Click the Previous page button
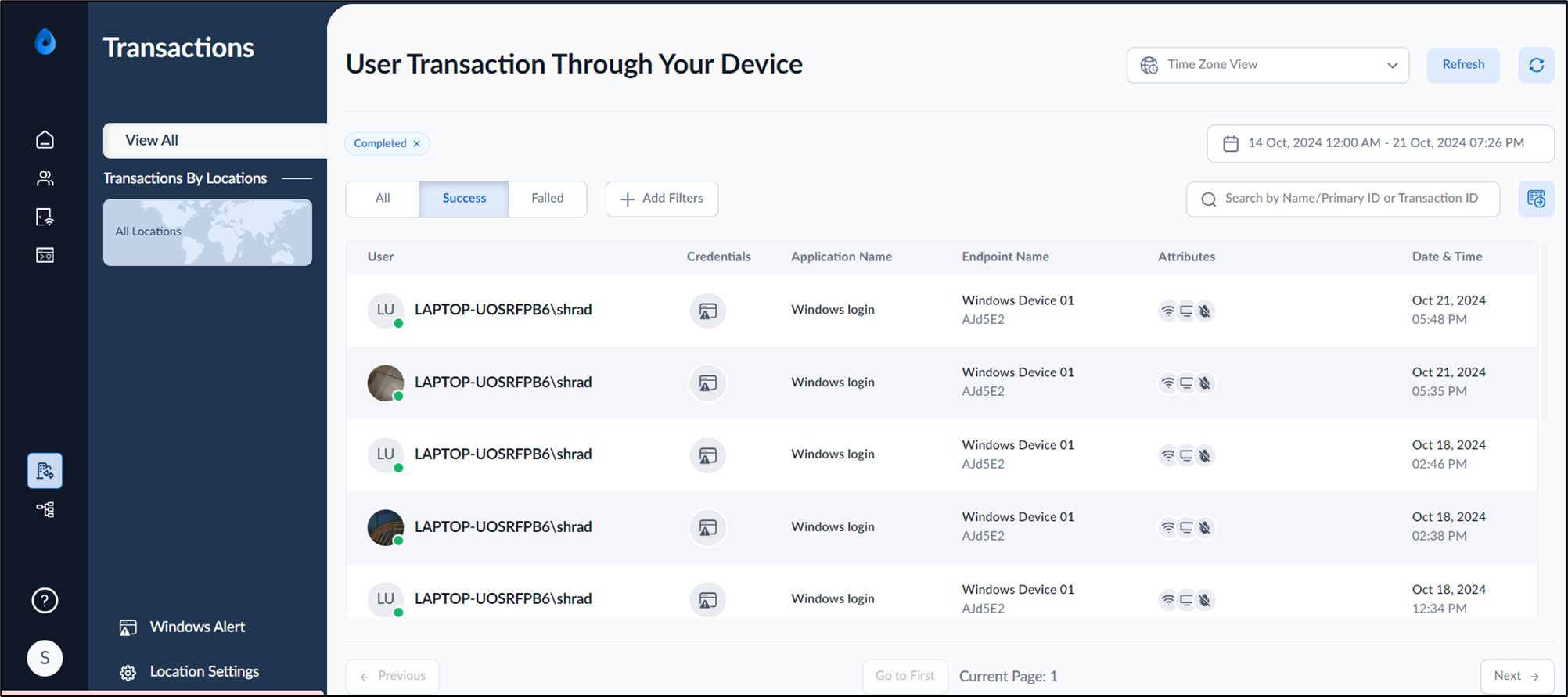 (392, 676)
